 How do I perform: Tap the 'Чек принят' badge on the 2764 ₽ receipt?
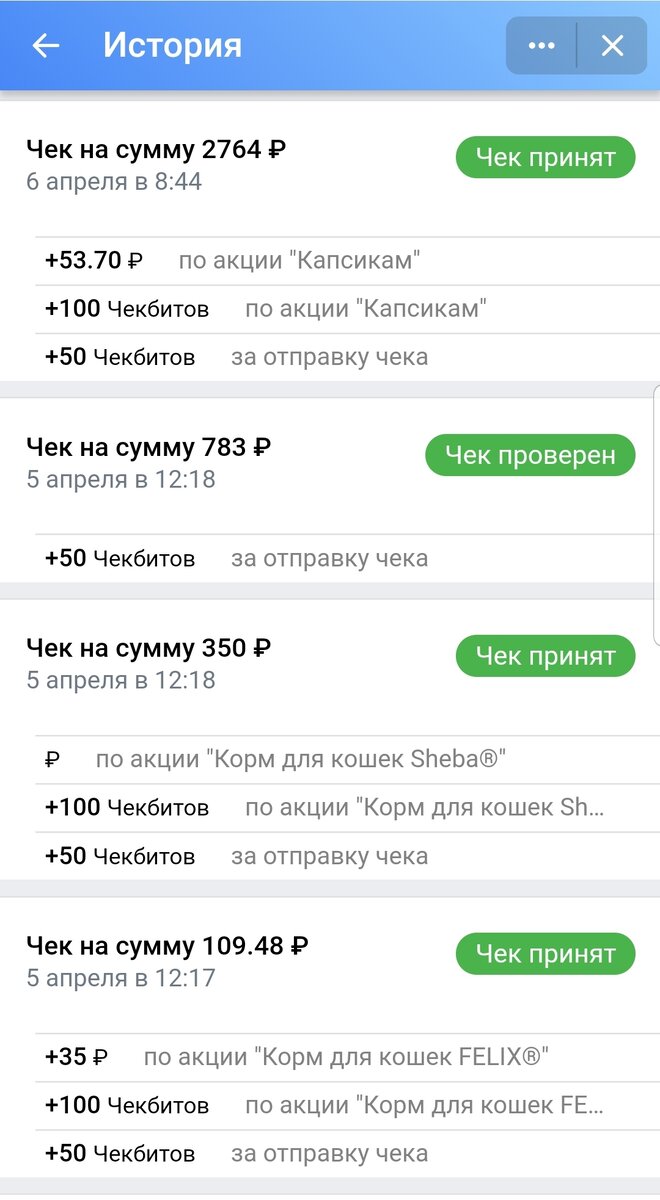tap(544, 157)
